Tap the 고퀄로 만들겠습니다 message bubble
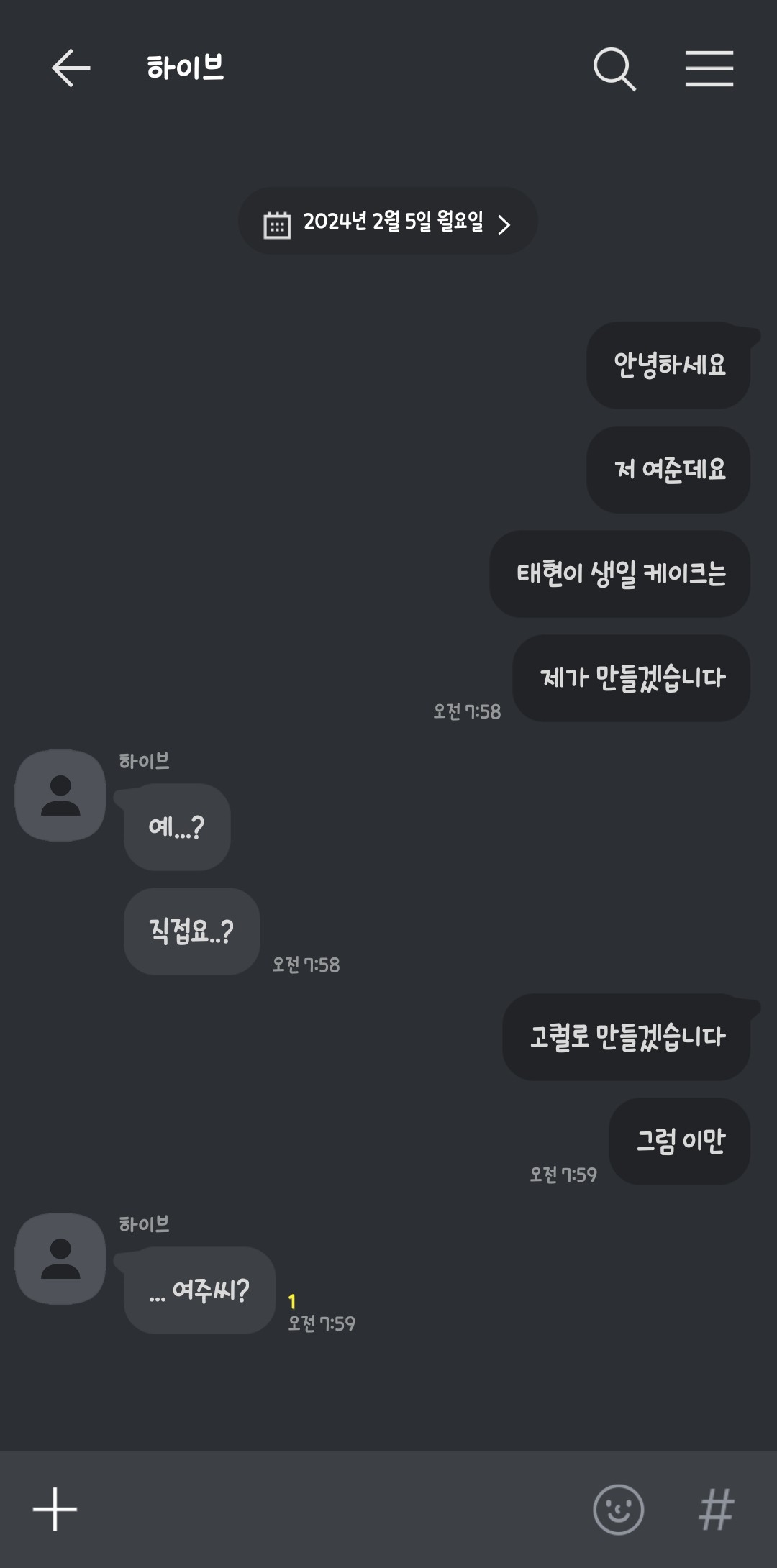Screen dimensions: 777x1568 [627, 1036]
